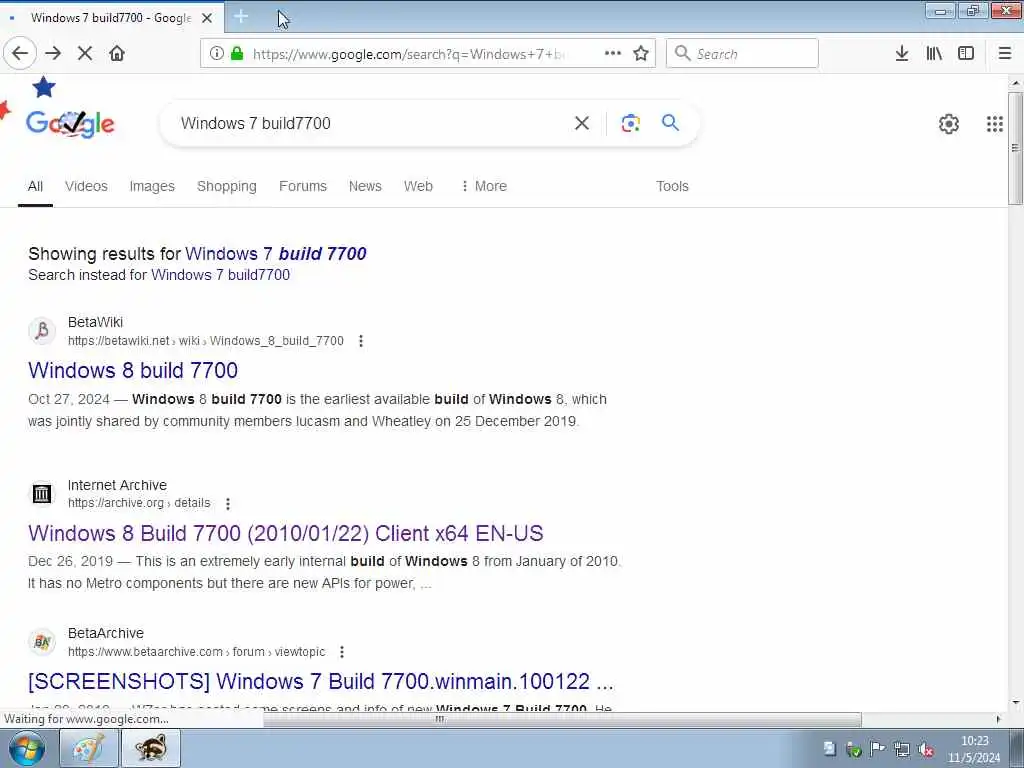Open the Firefox hamburger menu
The height and width of the screenshot is (768, 1024).
[x=1005, y=54]
